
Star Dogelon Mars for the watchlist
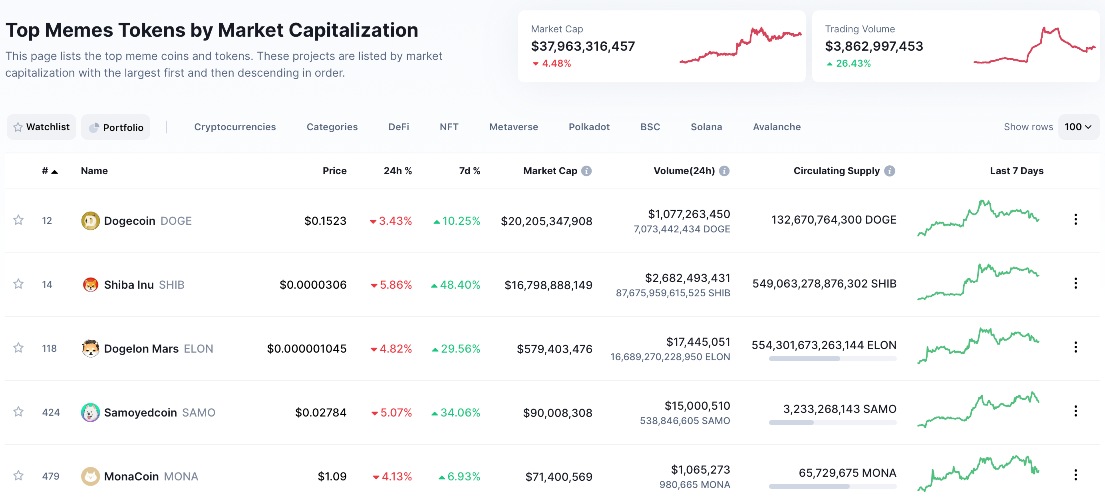tap(18, 348)
